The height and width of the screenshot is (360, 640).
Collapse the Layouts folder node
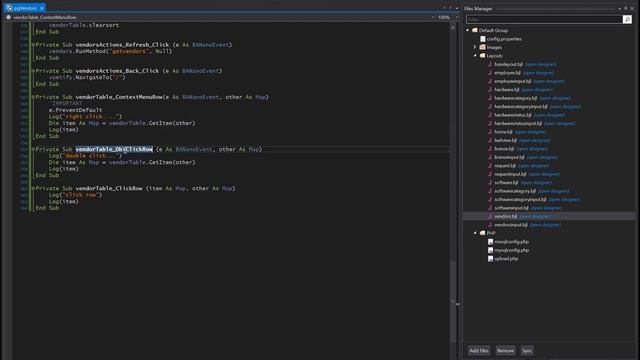tap(475, 56)
